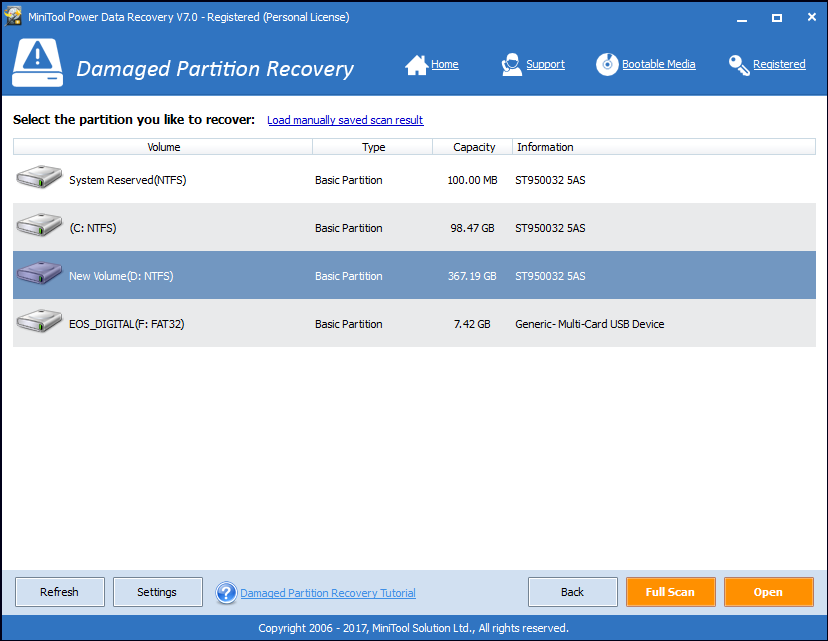Open the Settings button
828x641 pixels.
pyautogui.click(x=157, y=592)
